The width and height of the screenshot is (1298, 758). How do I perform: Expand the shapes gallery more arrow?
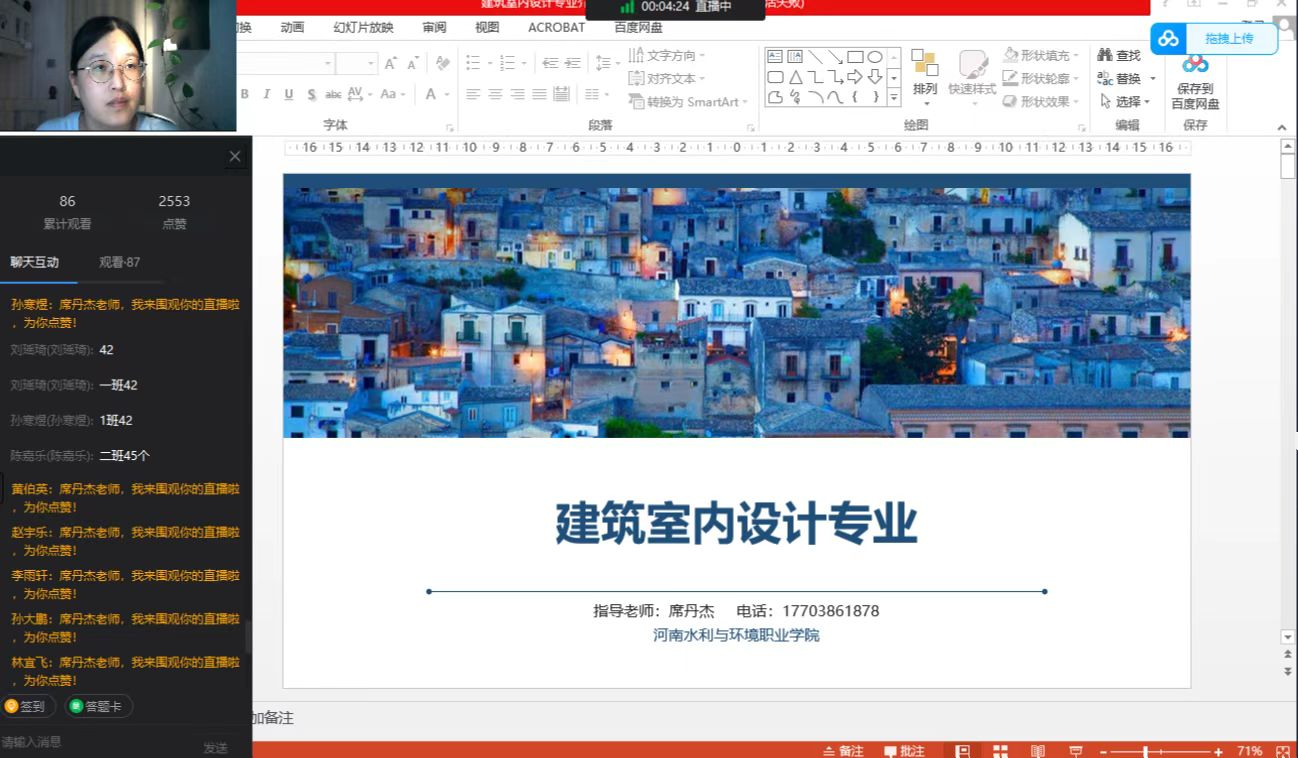[893, 97]
